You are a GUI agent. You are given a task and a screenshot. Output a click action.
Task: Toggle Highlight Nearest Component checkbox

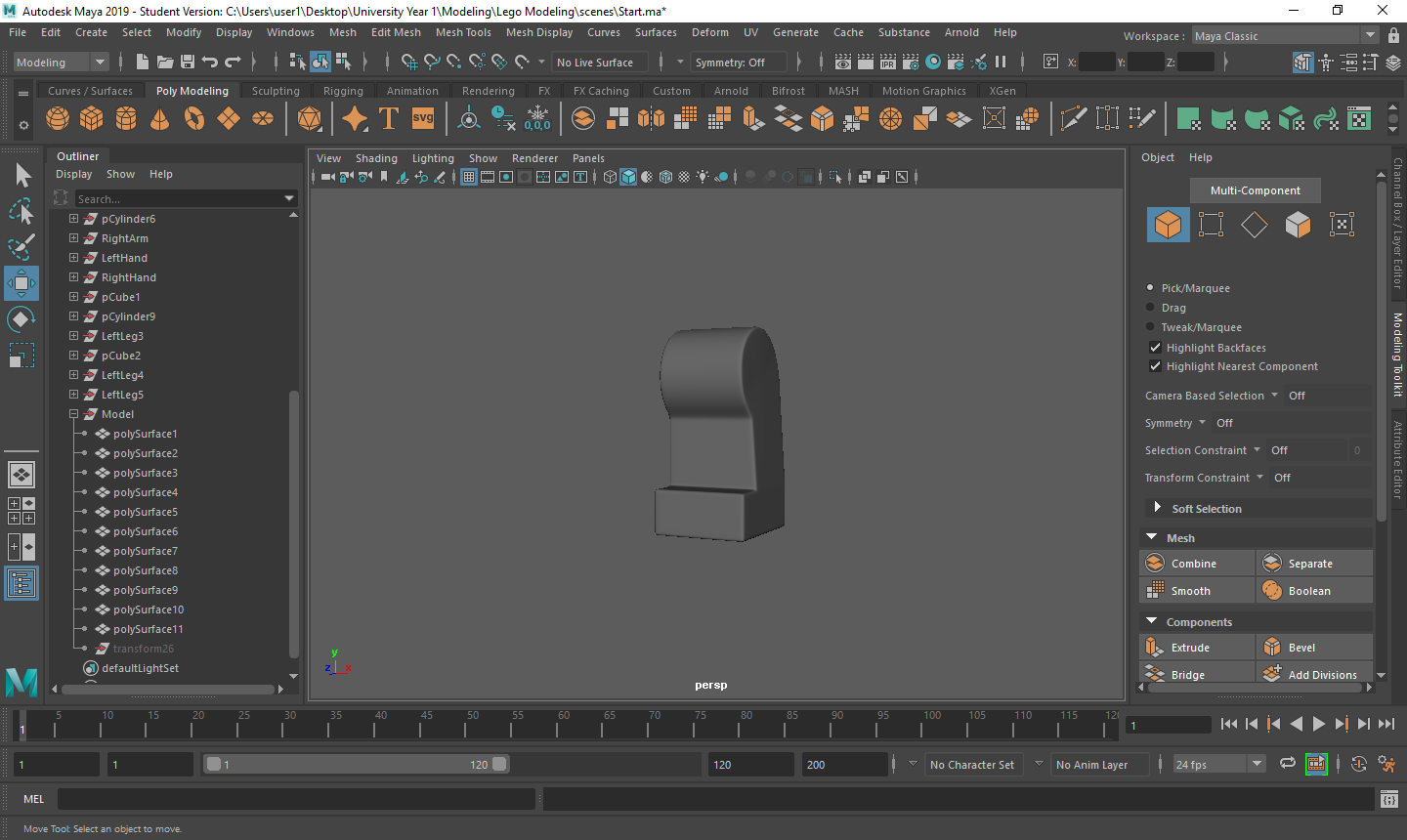(x=1155, y=366)
